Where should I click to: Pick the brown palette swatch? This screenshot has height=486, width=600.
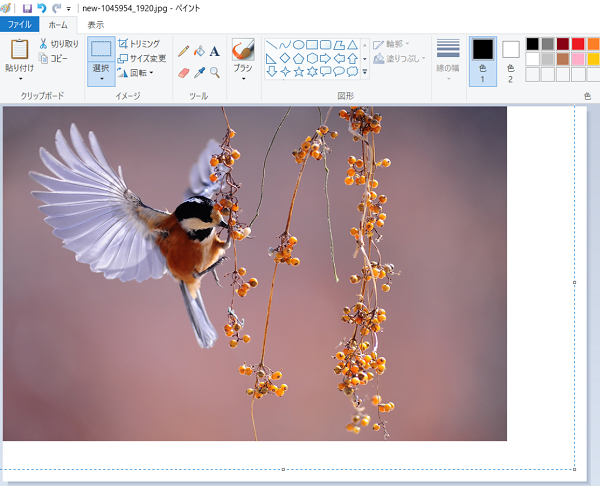(563, 59)
